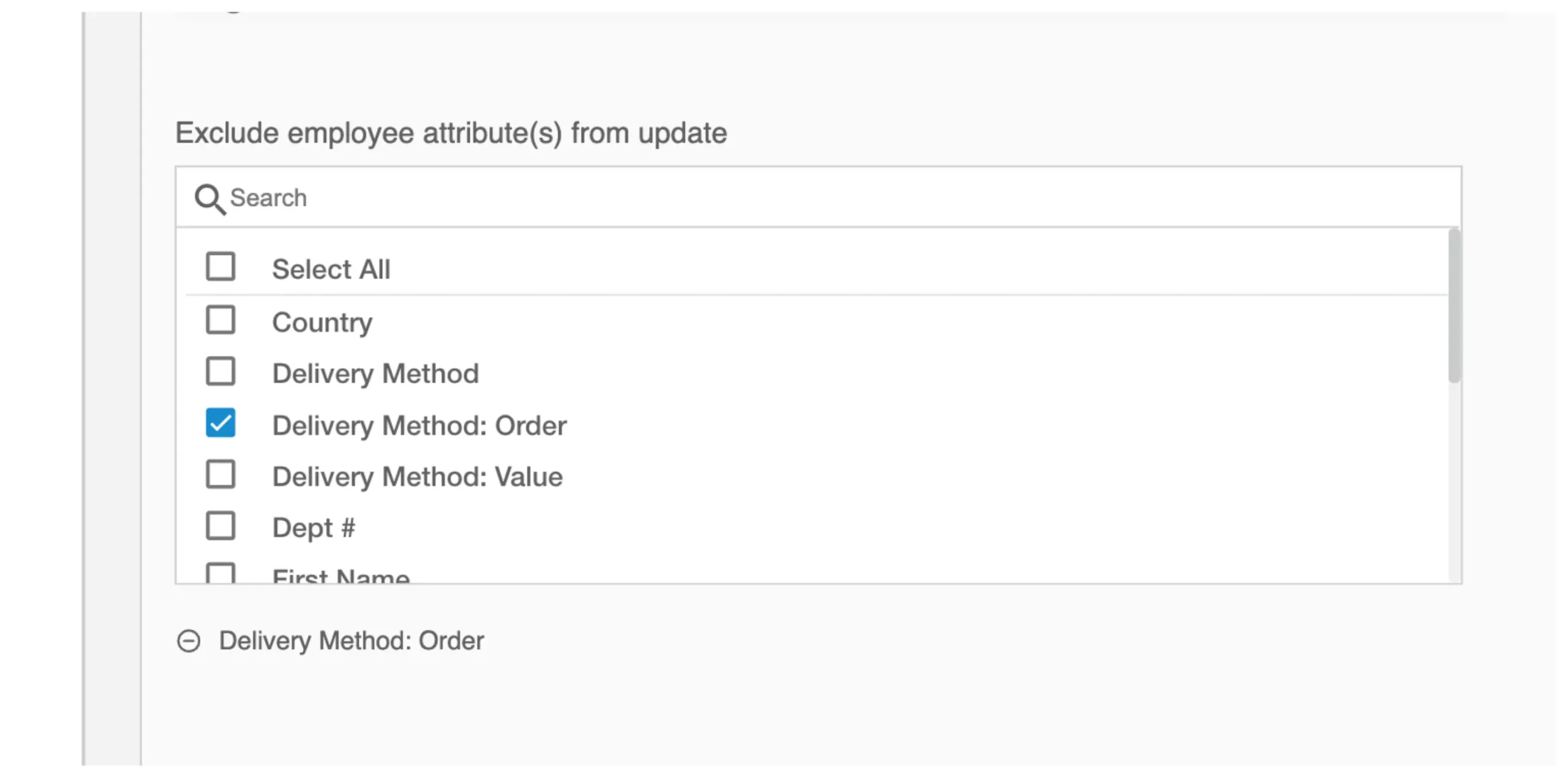
Task: Select the First Name row
Action: click(341, 575)
